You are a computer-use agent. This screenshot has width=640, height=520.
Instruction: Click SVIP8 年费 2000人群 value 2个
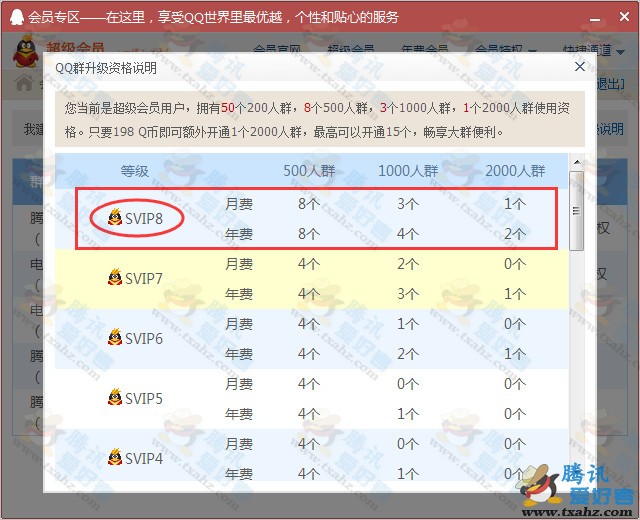point(515,234)
